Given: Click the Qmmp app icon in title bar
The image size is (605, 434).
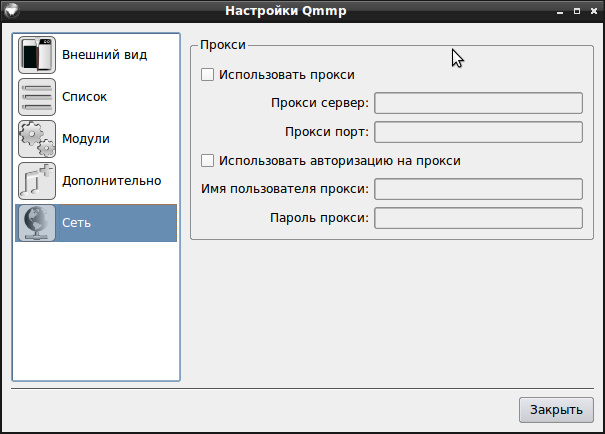Looking at the screenshot, I should point(11,10).
